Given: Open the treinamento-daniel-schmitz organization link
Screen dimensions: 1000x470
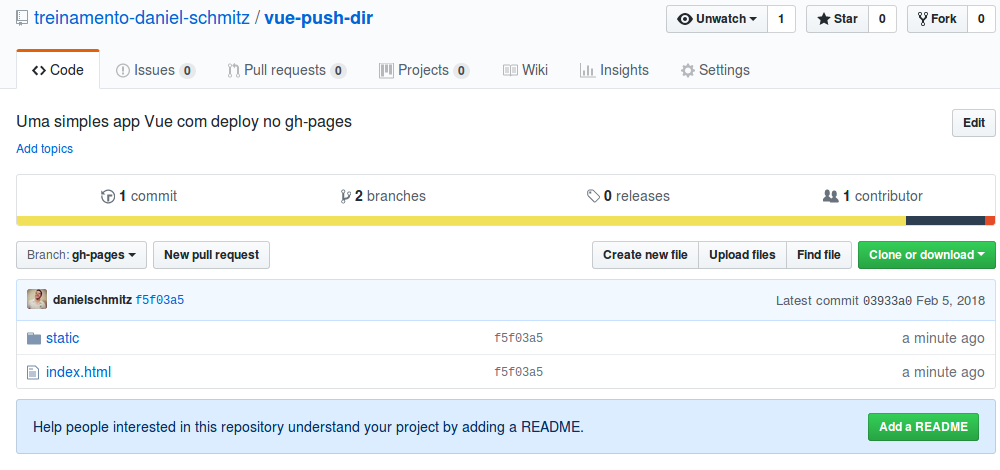Looking at the screenshot, I should click(x=142, y=18).
